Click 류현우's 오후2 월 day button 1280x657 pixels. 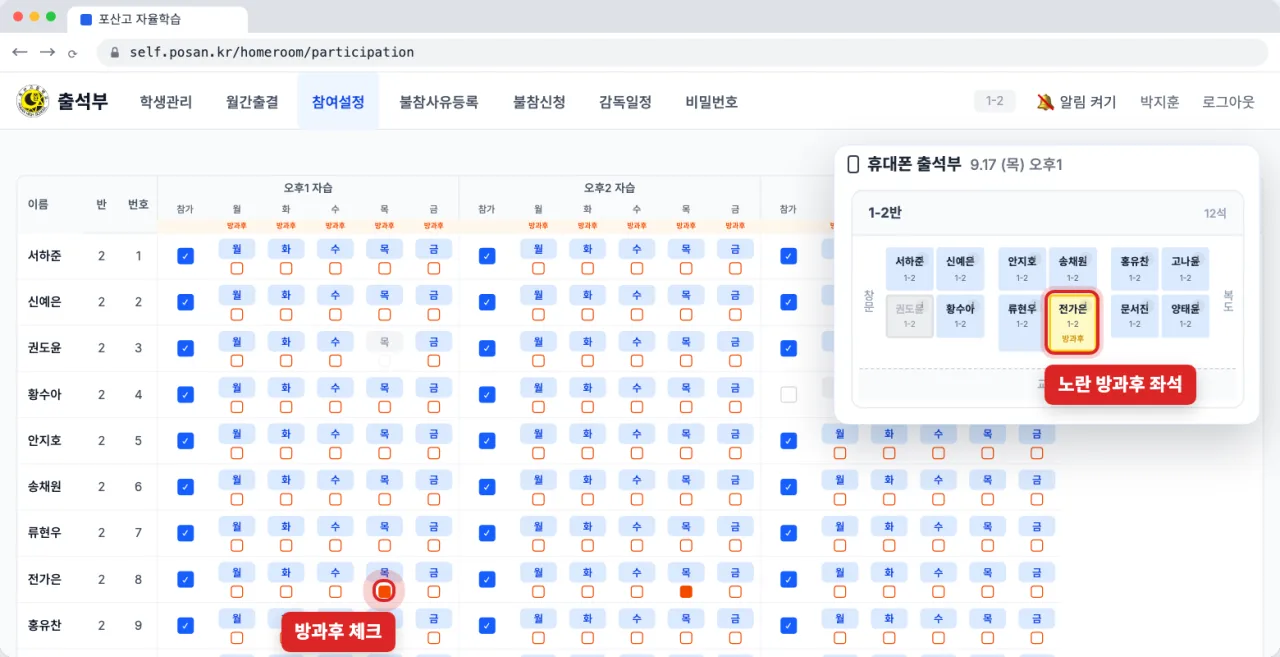(x=538, y=525)
